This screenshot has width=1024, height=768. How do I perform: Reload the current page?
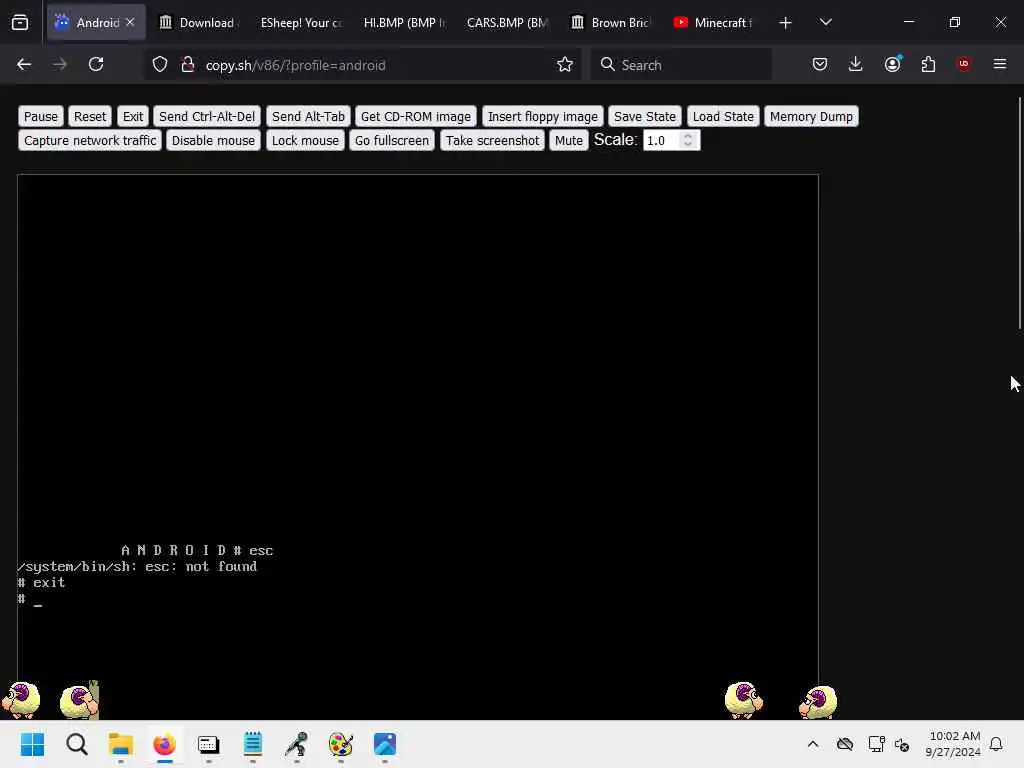(x=96, y=64)
